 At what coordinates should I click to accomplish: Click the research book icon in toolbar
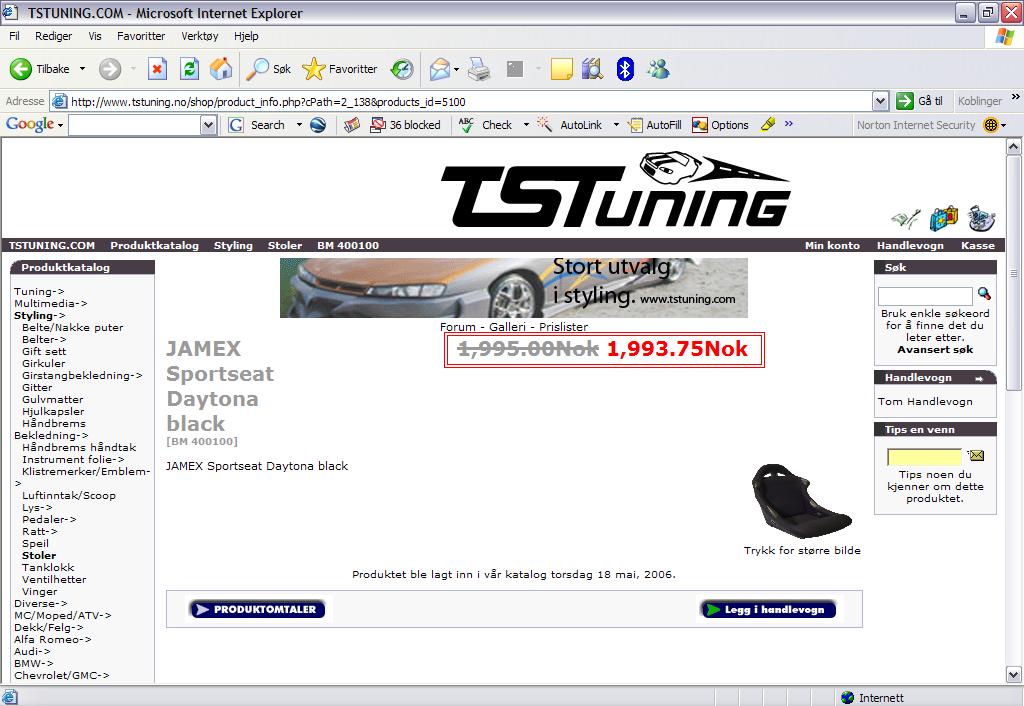[592, 69]
